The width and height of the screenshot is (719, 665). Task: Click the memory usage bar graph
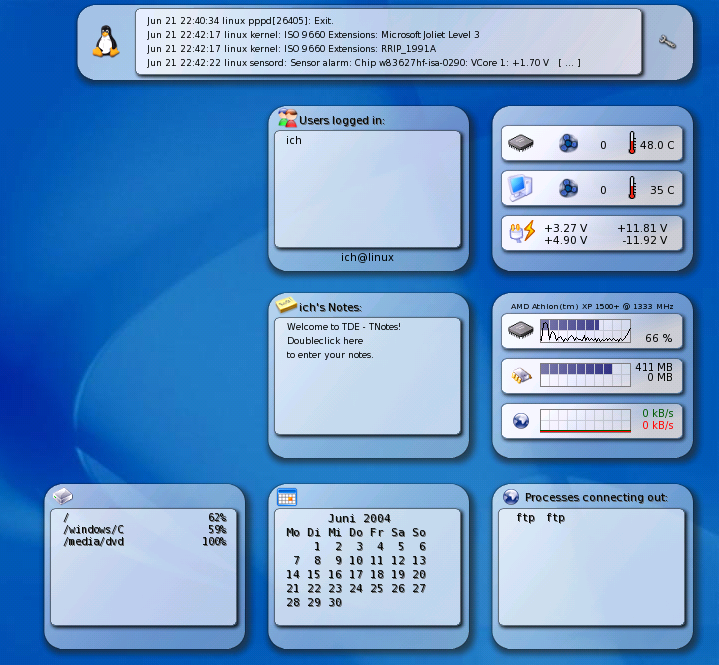point(585,375)
